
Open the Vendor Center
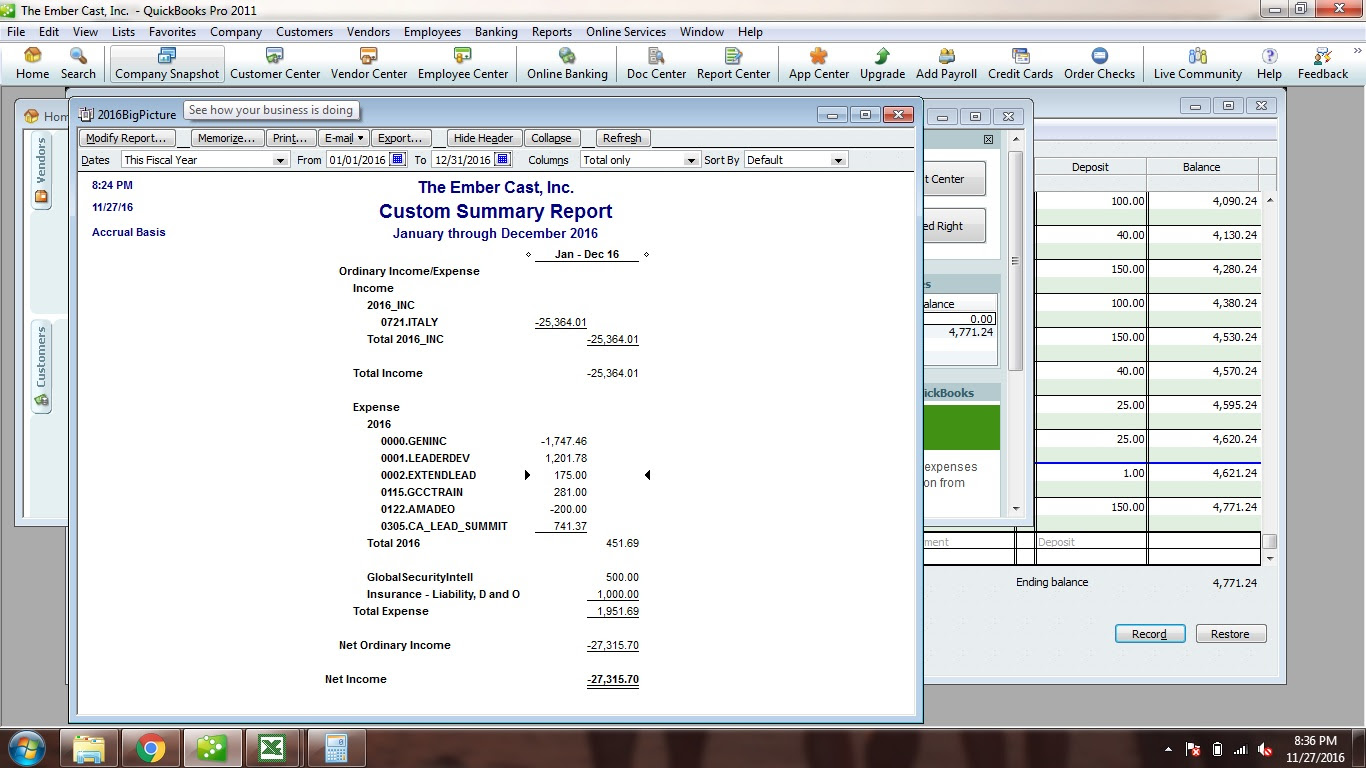coord(369,64)
